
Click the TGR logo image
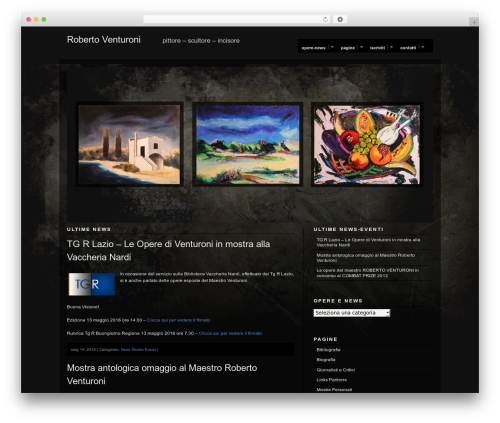point(92,284)
